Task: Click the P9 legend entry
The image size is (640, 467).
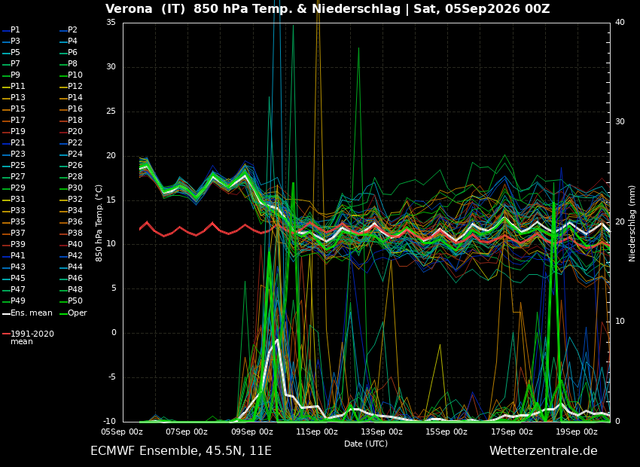Action: pyautogui.click(x=11, y=75)
